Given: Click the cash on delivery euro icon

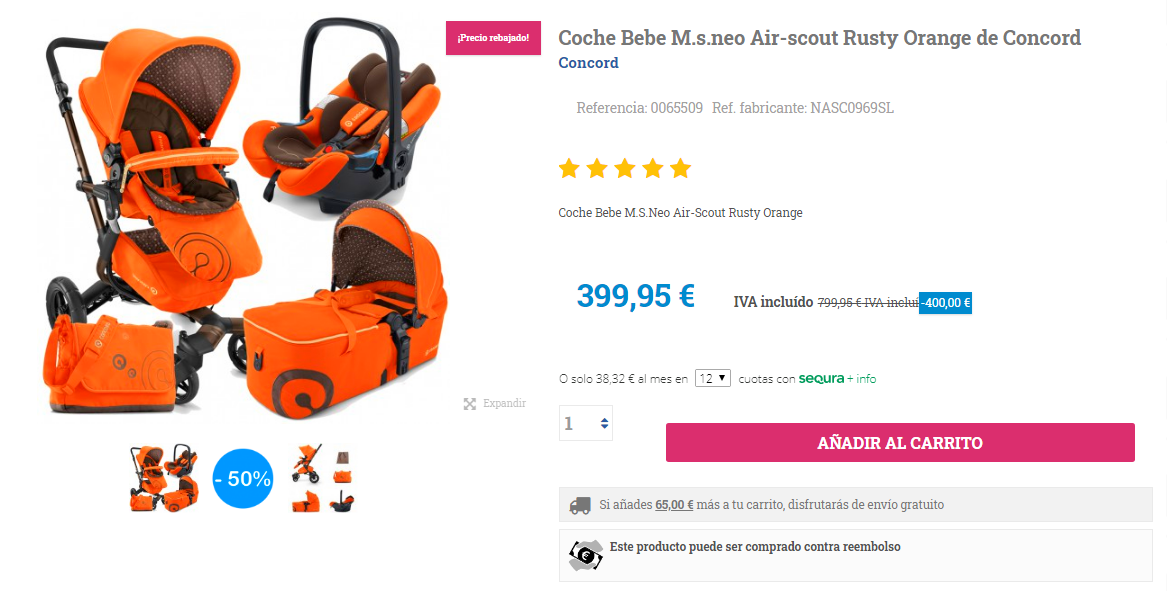Looking at the screenshot, I should (x=586, y=555).
